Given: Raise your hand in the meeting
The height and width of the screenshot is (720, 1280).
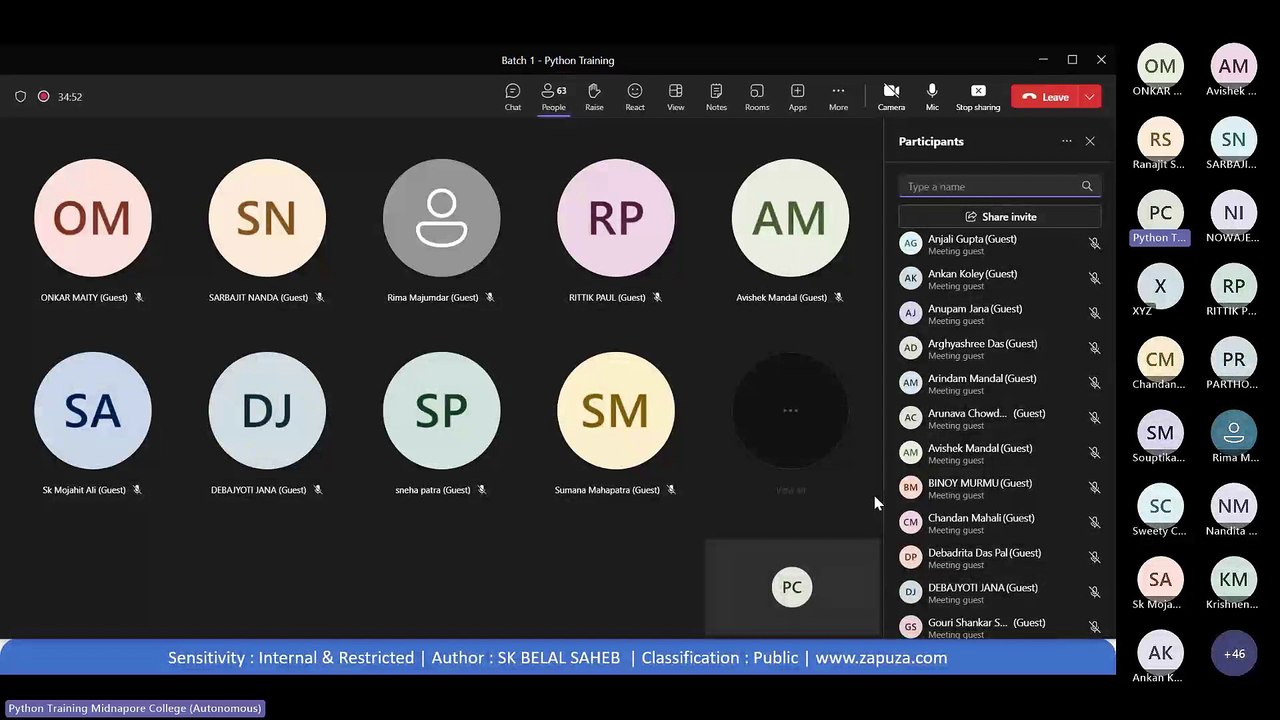Looking at the screenshot, I should (594, 96).
